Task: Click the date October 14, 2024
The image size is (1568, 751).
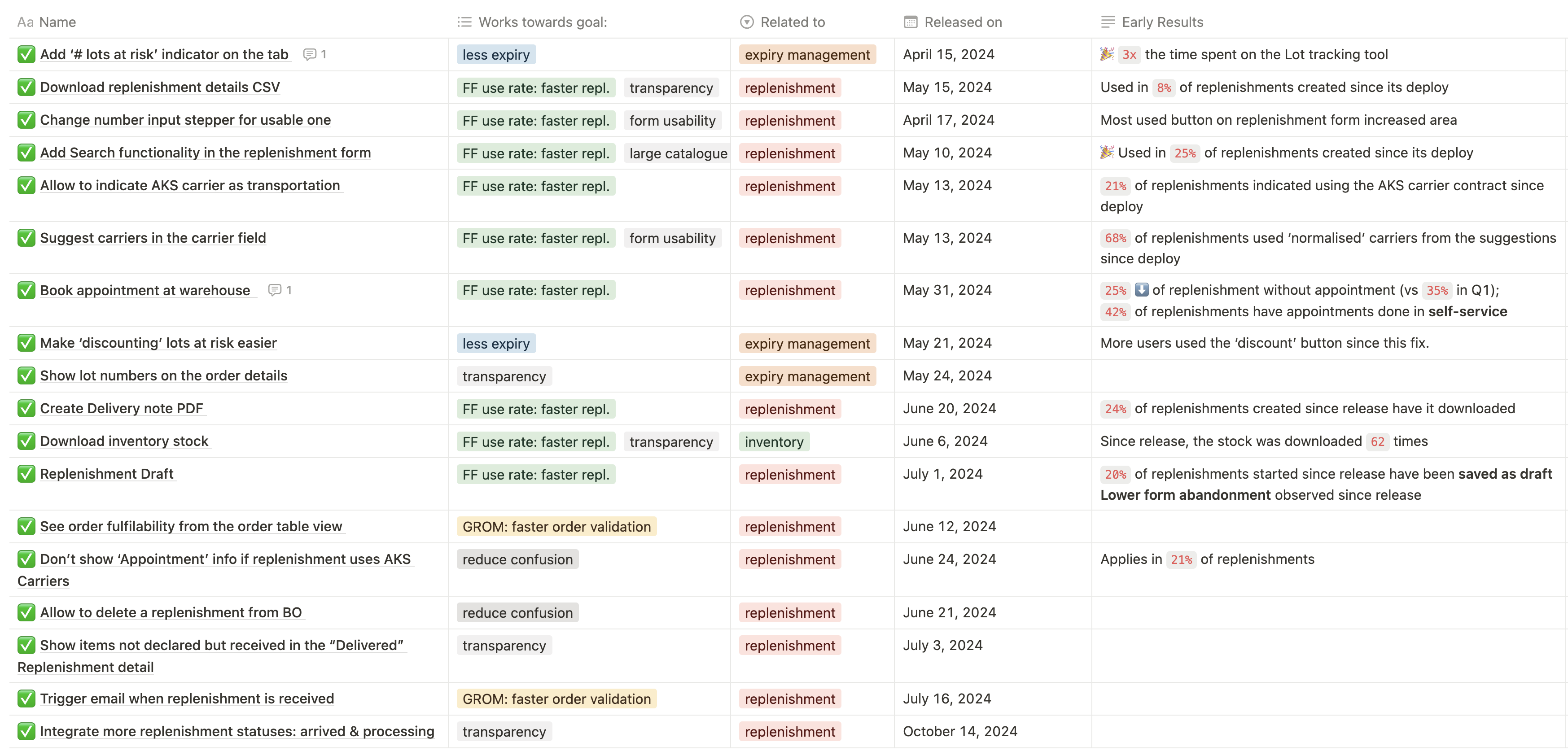Action: click(x=960, y=732)
